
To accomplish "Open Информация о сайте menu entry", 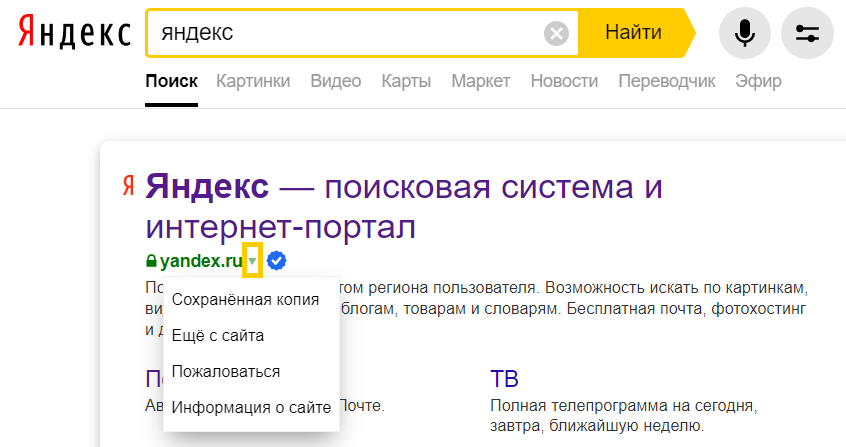I will (x=251, y=407).
